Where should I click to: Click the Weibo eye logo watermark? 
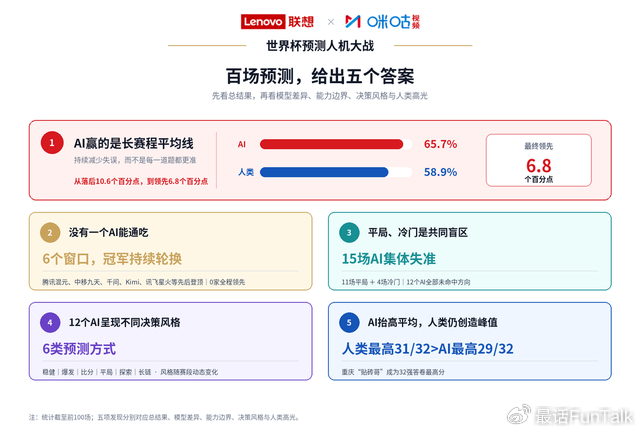pos(519,415)
